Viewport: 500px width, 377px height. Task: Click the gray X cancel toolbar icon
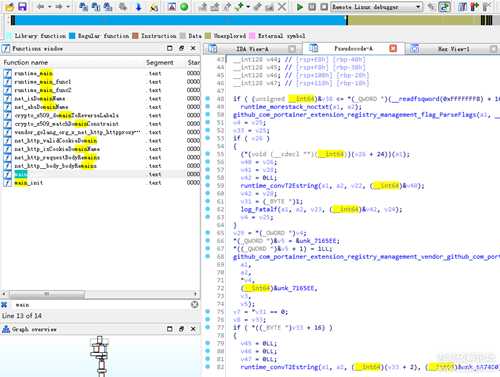point(282,6)
